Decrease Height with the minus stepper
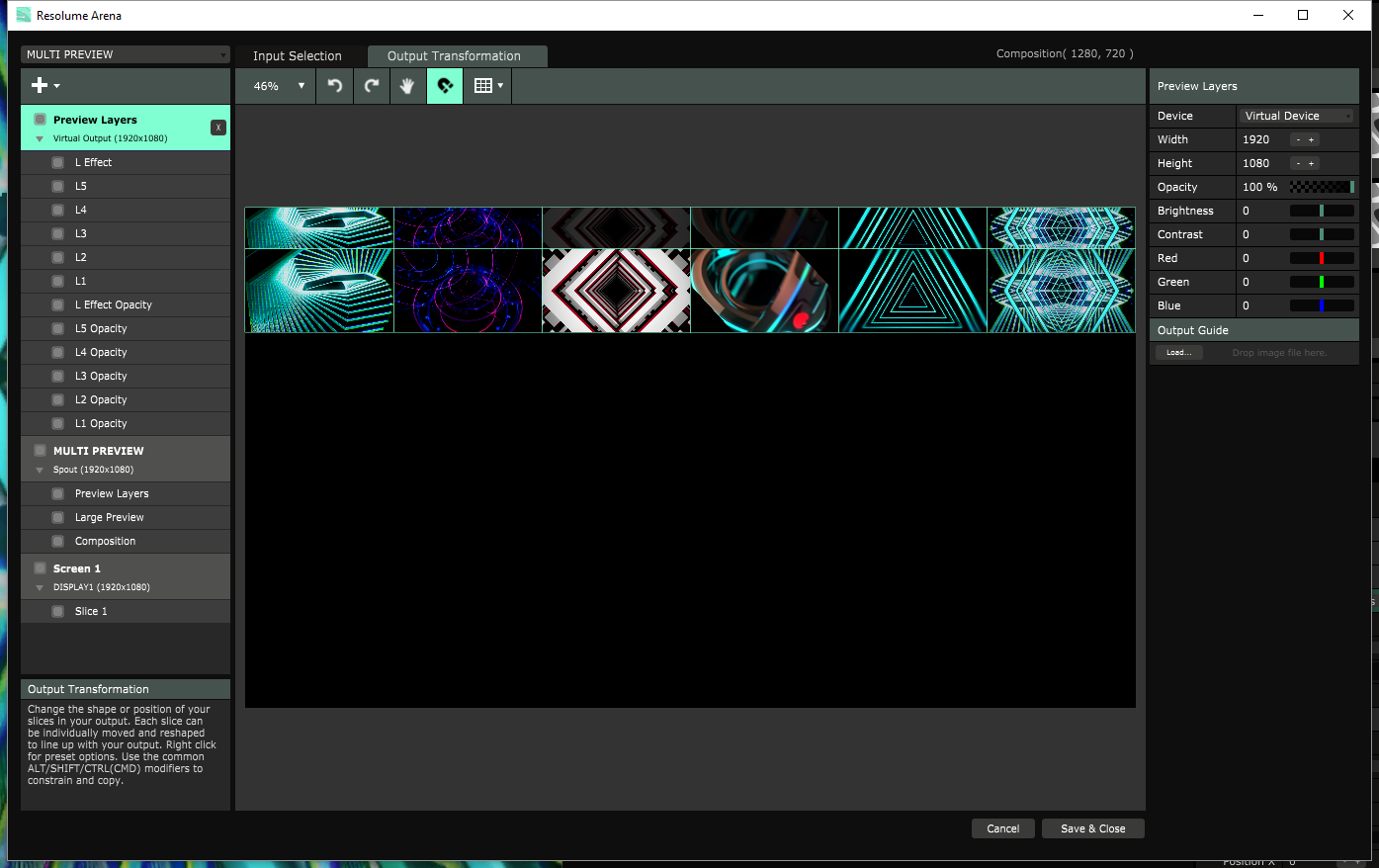The image size is (1379, 868). [1298, 164]
